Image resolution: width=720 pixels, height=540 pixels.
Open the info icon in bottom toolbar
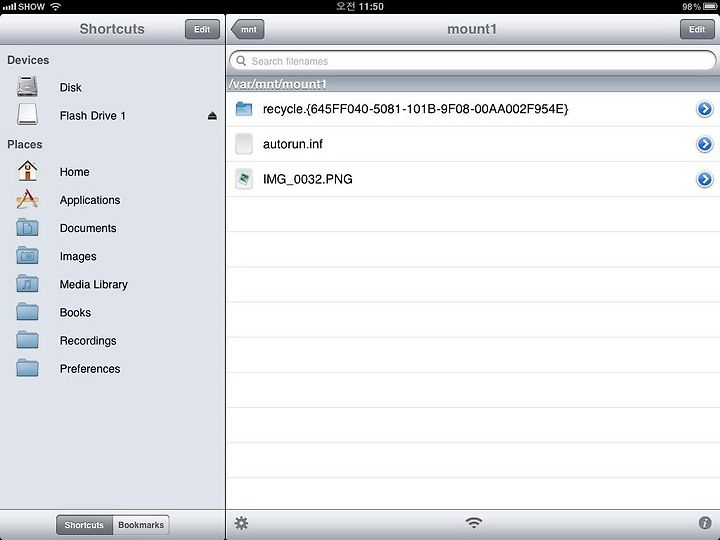point(705,523)
